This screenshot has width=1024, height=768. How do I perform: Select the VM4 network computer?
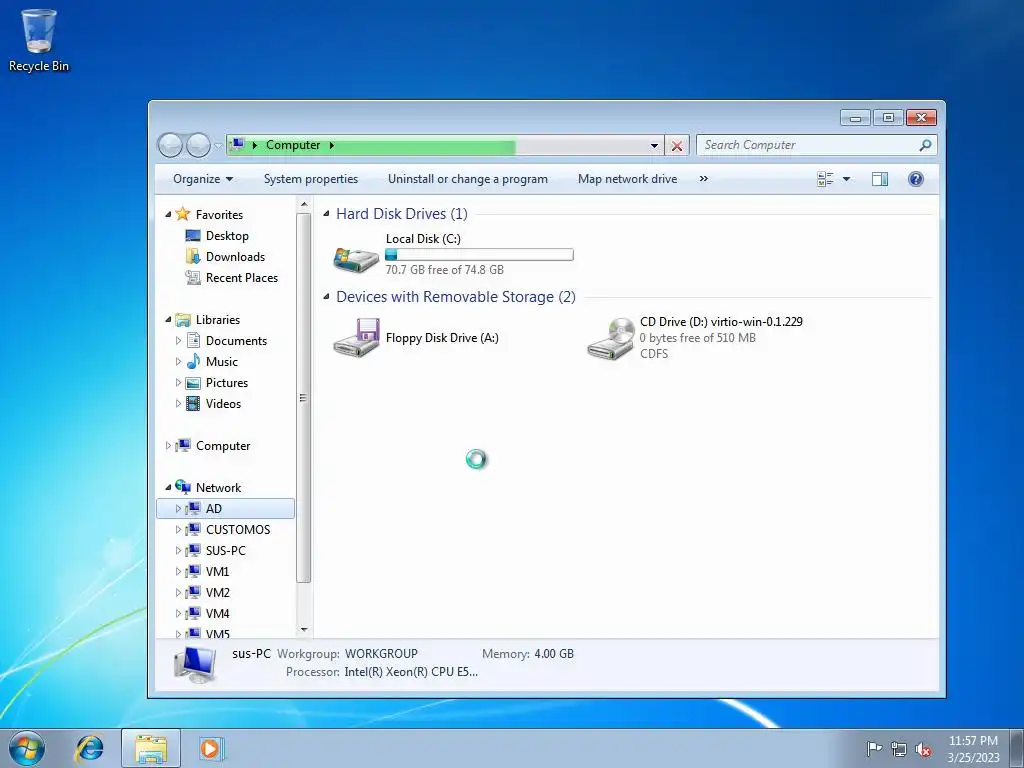click(x=217, y=613)
